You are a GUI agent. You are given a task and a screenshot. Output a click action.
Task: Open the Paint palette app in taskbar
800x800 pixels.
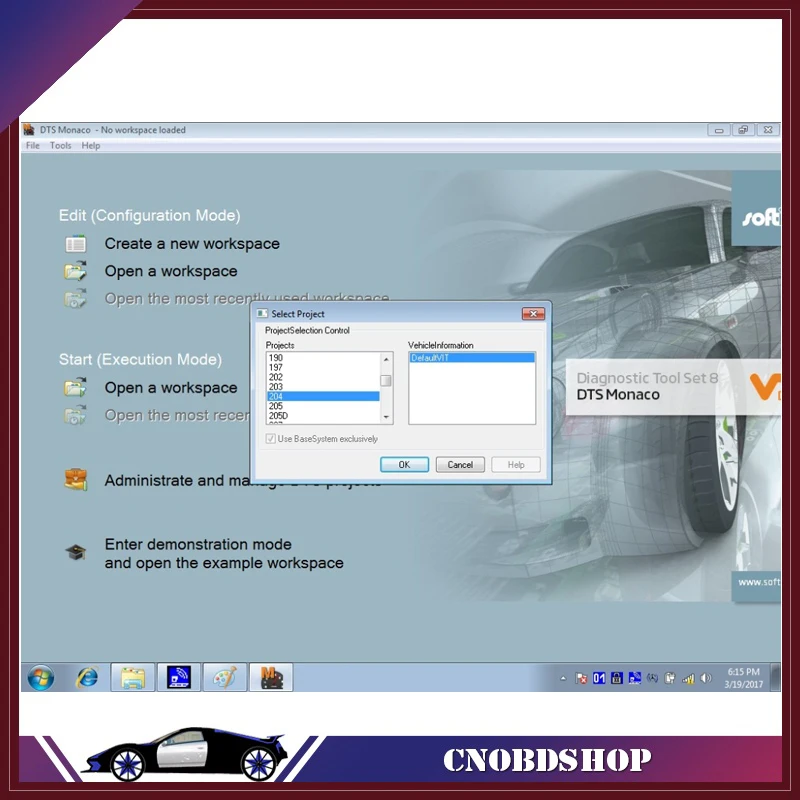coord(225,678)
